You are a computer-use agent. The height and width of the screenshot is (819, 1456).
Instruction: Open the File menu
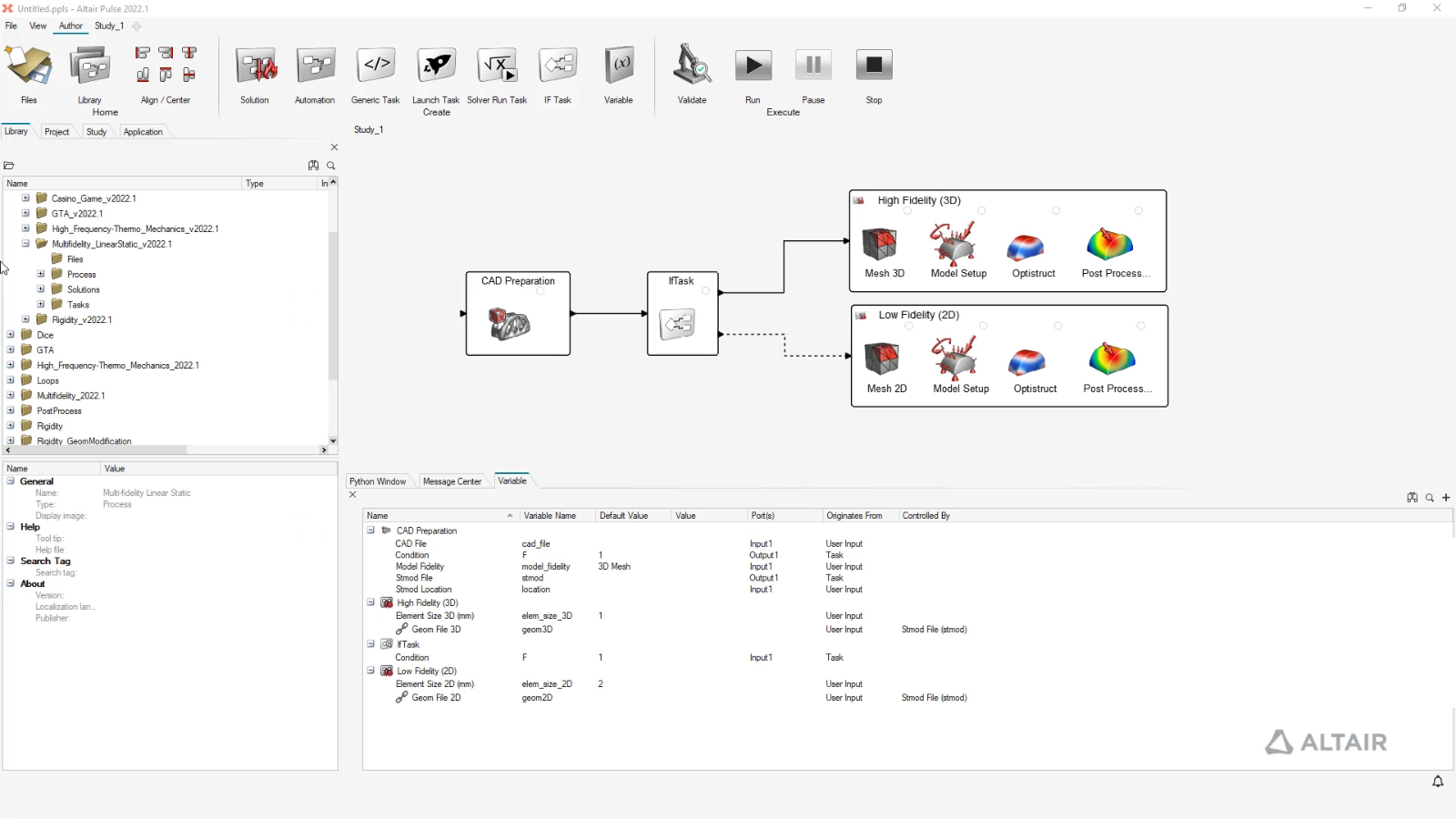(11, 25)
